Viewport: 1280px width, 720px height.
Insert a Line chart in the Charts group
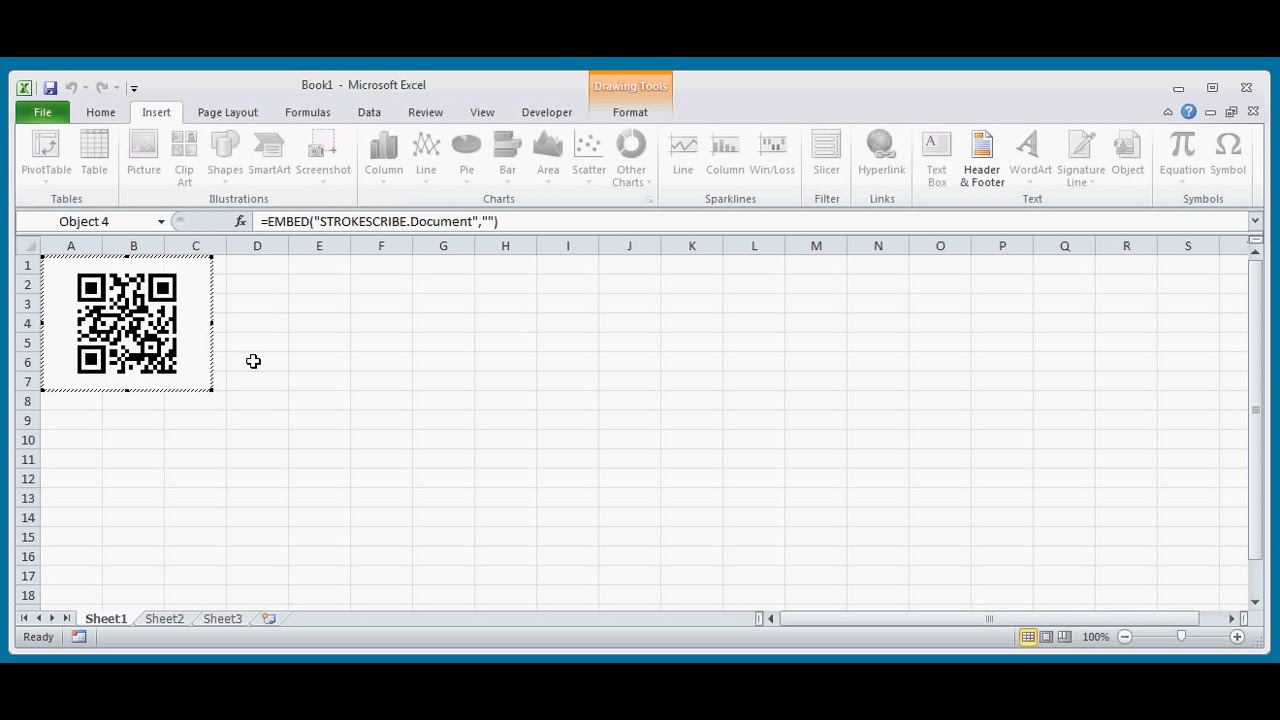426,156
